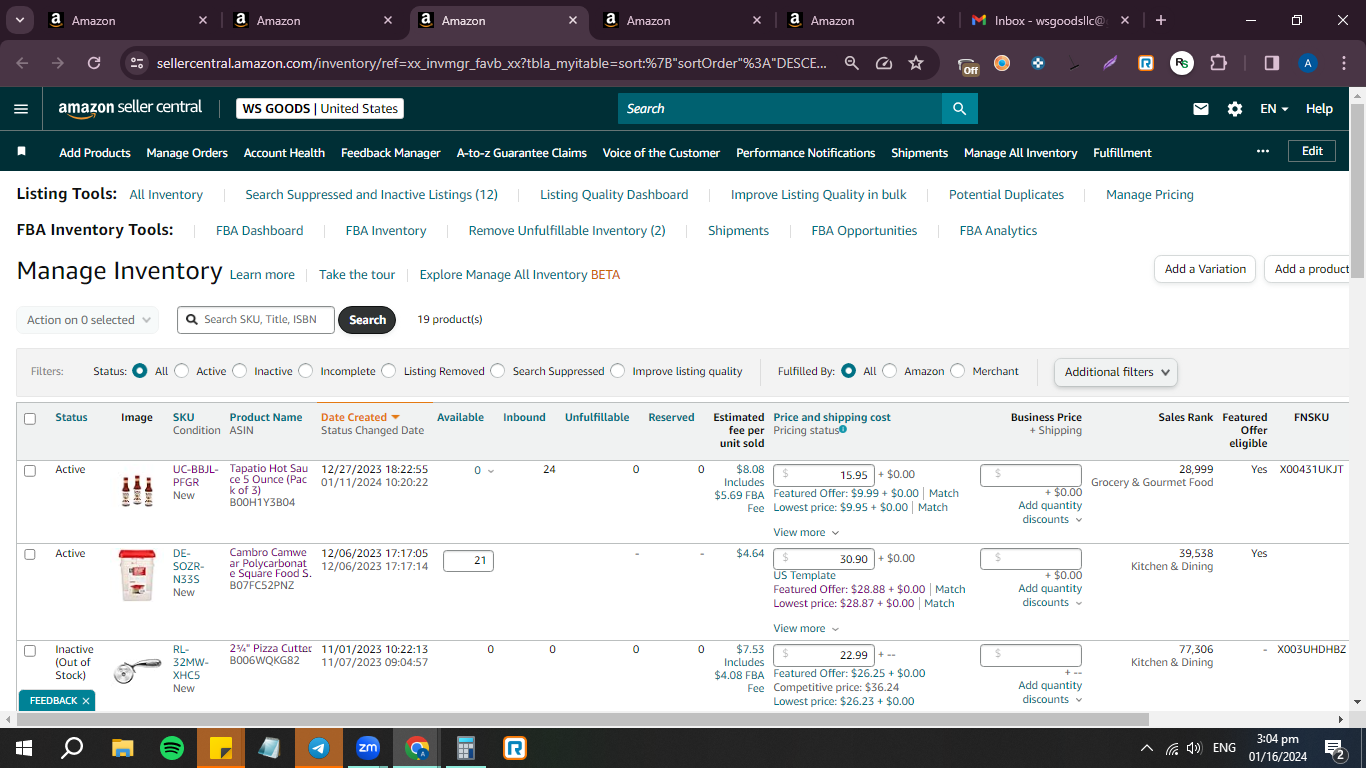Image resolution: width=1366 pixels, height=768 pixels.
Task: Filter status by Active radio button
Action: (181, 371)
